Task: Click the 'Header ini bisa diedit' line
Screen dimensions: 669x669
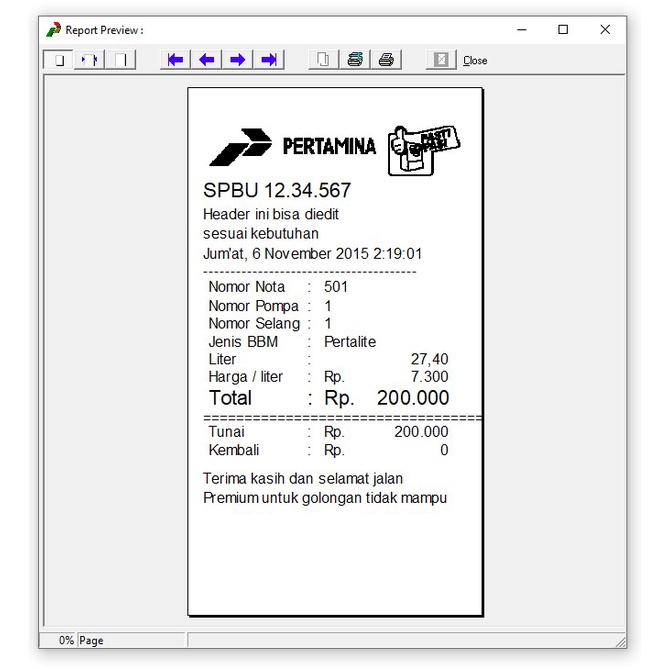Action: coord(271,214)
